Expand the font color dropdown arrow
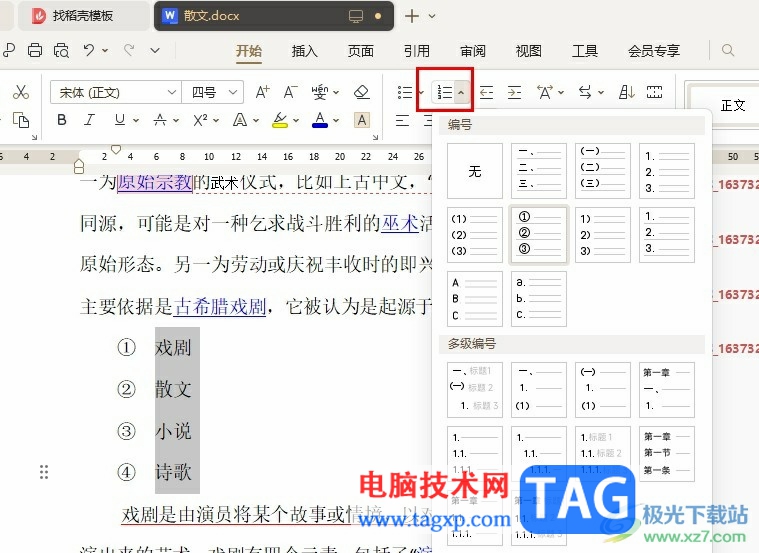The width and height of the screenshot is (759, 553). point(336,120)
